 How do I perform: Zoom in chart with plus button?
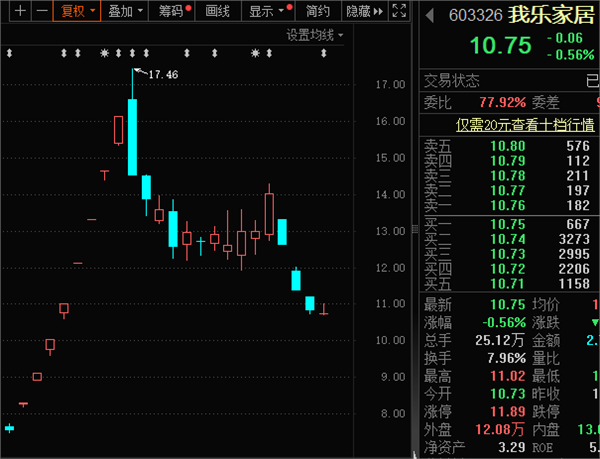[x=20, y=11]
